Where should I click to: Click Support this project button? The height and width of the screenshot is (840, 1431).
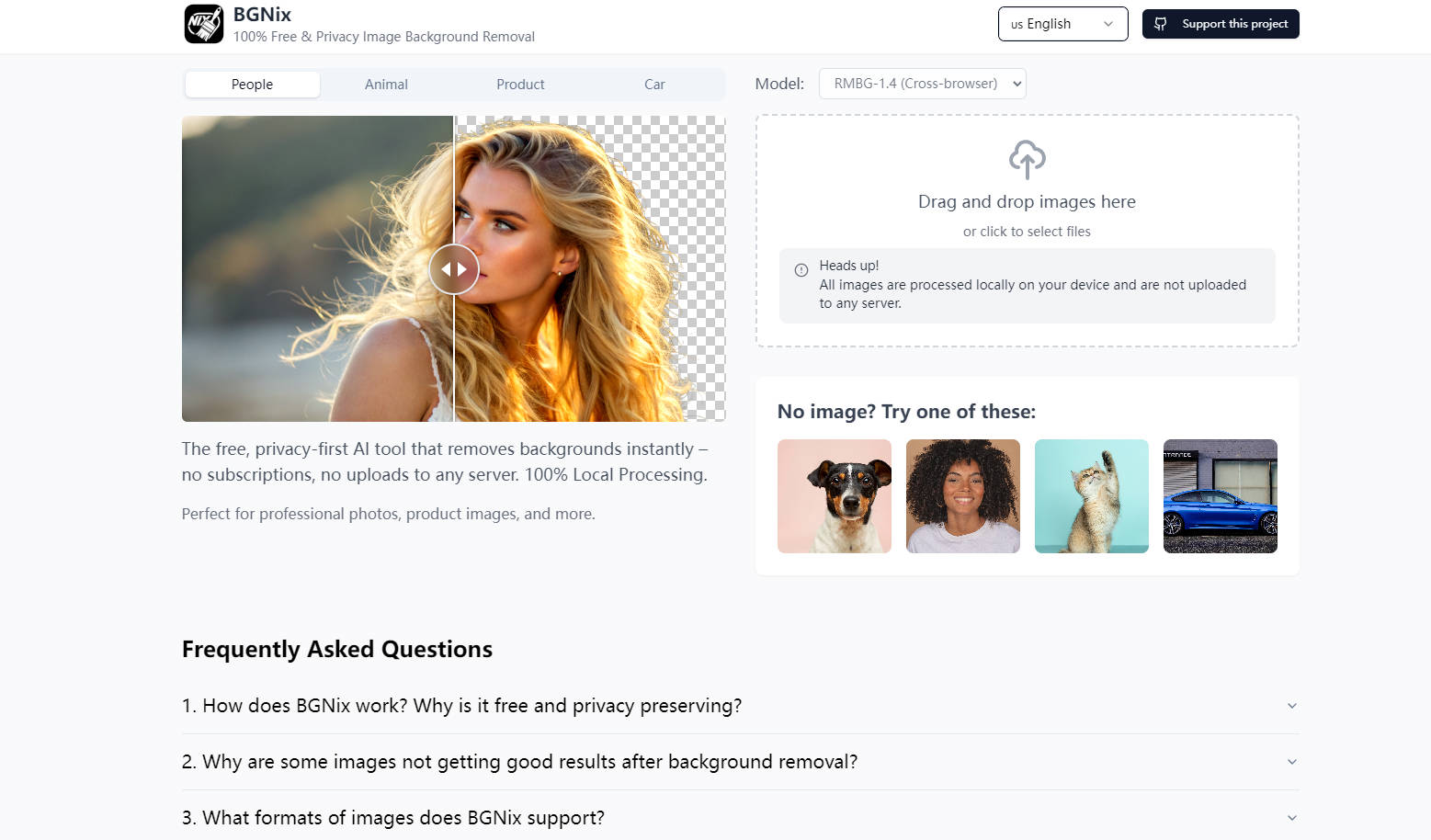coord(1220,24)
